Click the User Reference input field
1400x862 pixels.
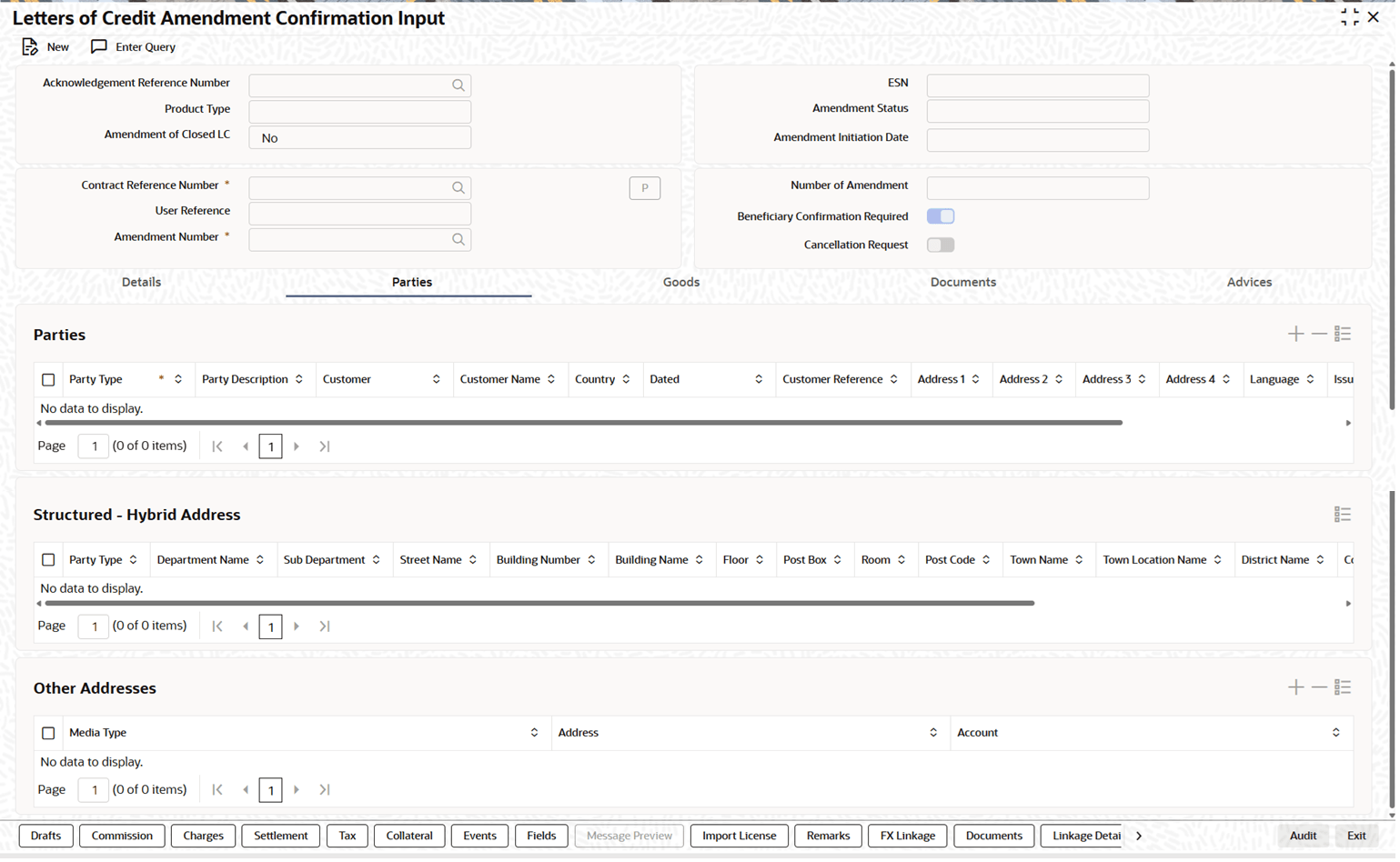pyautogui.click(x=360, y=215)
